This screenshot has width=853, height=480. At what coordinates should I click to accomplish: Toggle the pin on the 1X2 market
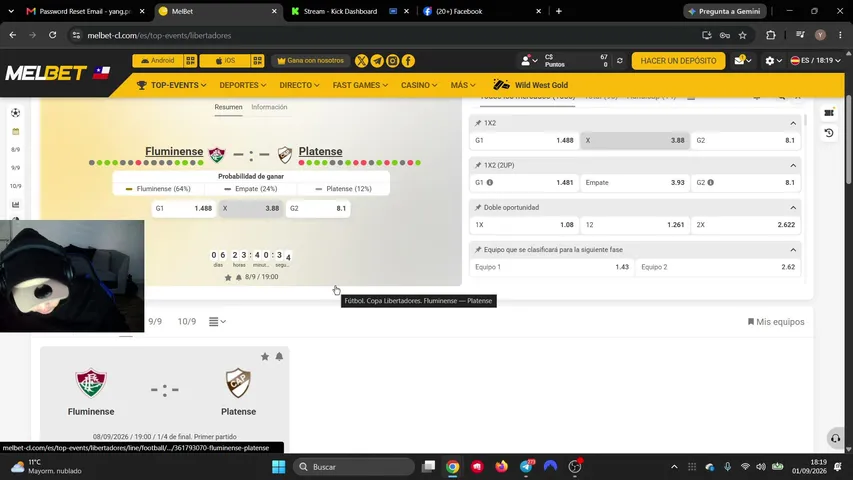[x=478, y=123]
